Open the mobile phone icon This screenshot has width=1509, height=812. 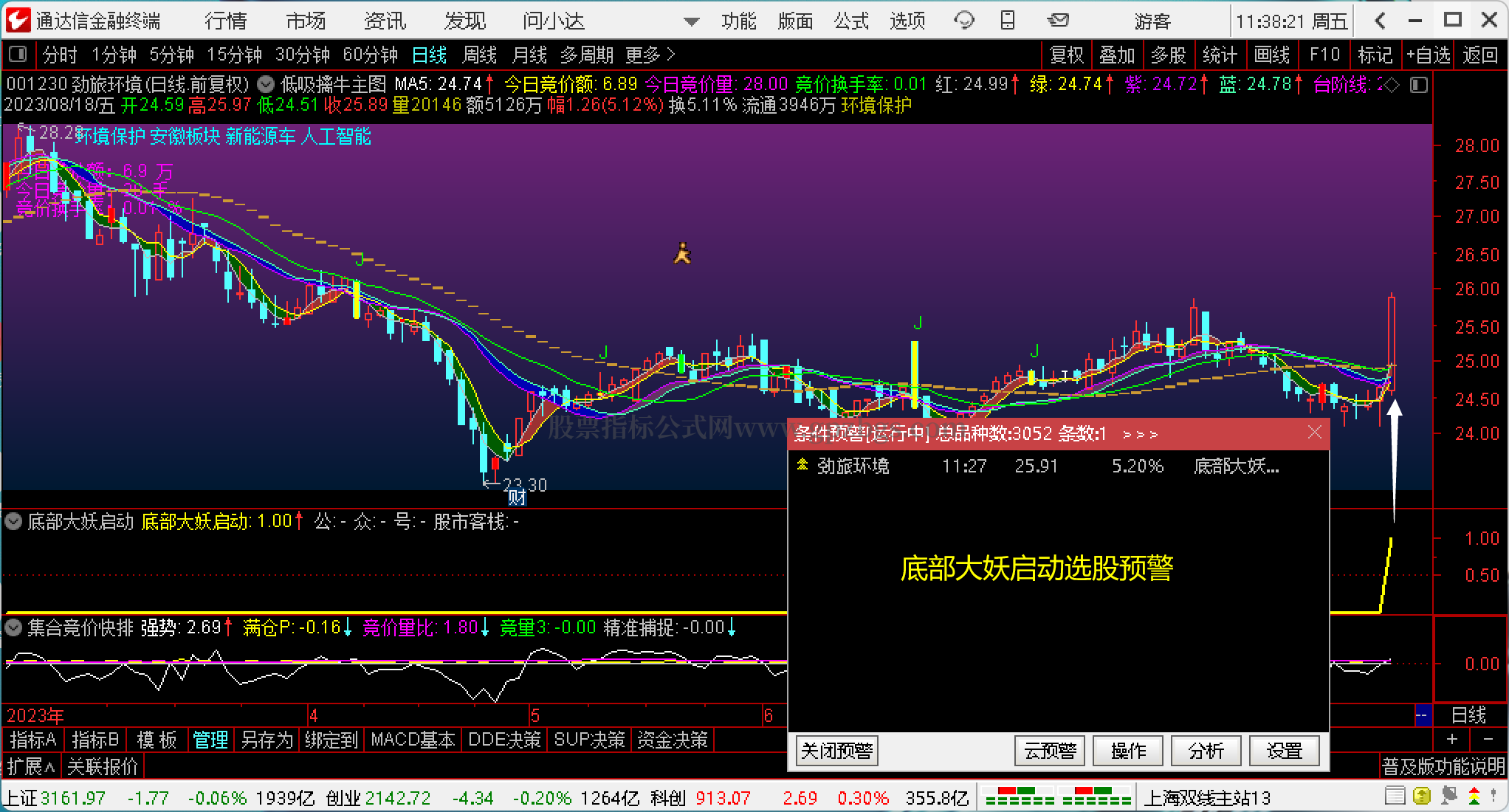[x=1008, y=21]
